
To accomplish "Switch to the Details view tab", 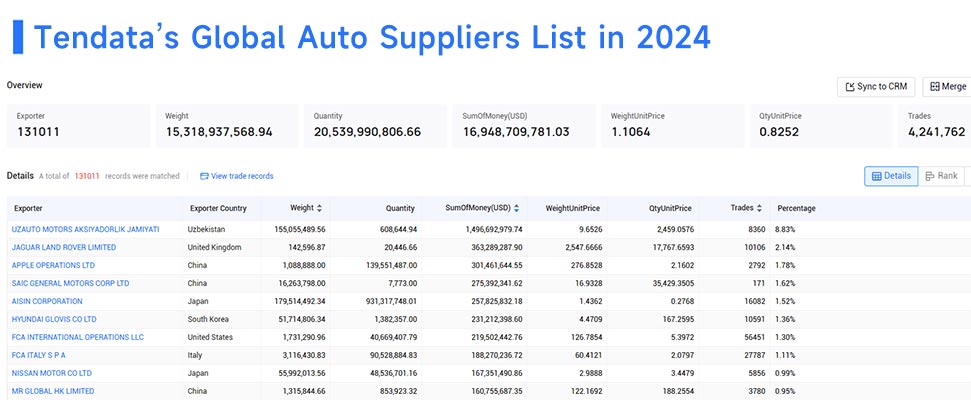I will (891, 176).
